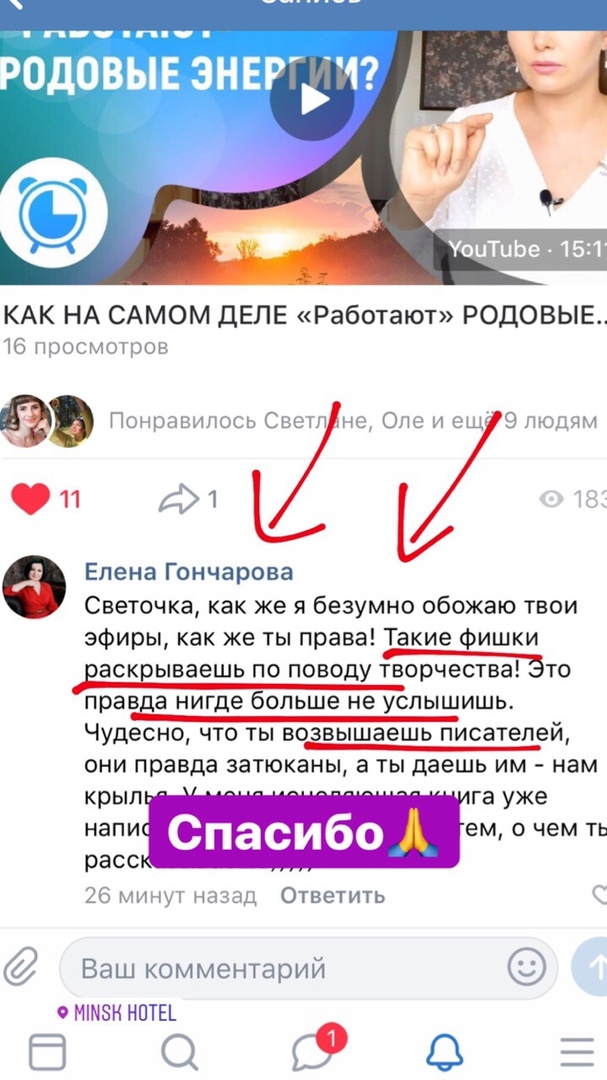
Task: Tap the paperclip attachment icon
Action: (x=20, y=967)
